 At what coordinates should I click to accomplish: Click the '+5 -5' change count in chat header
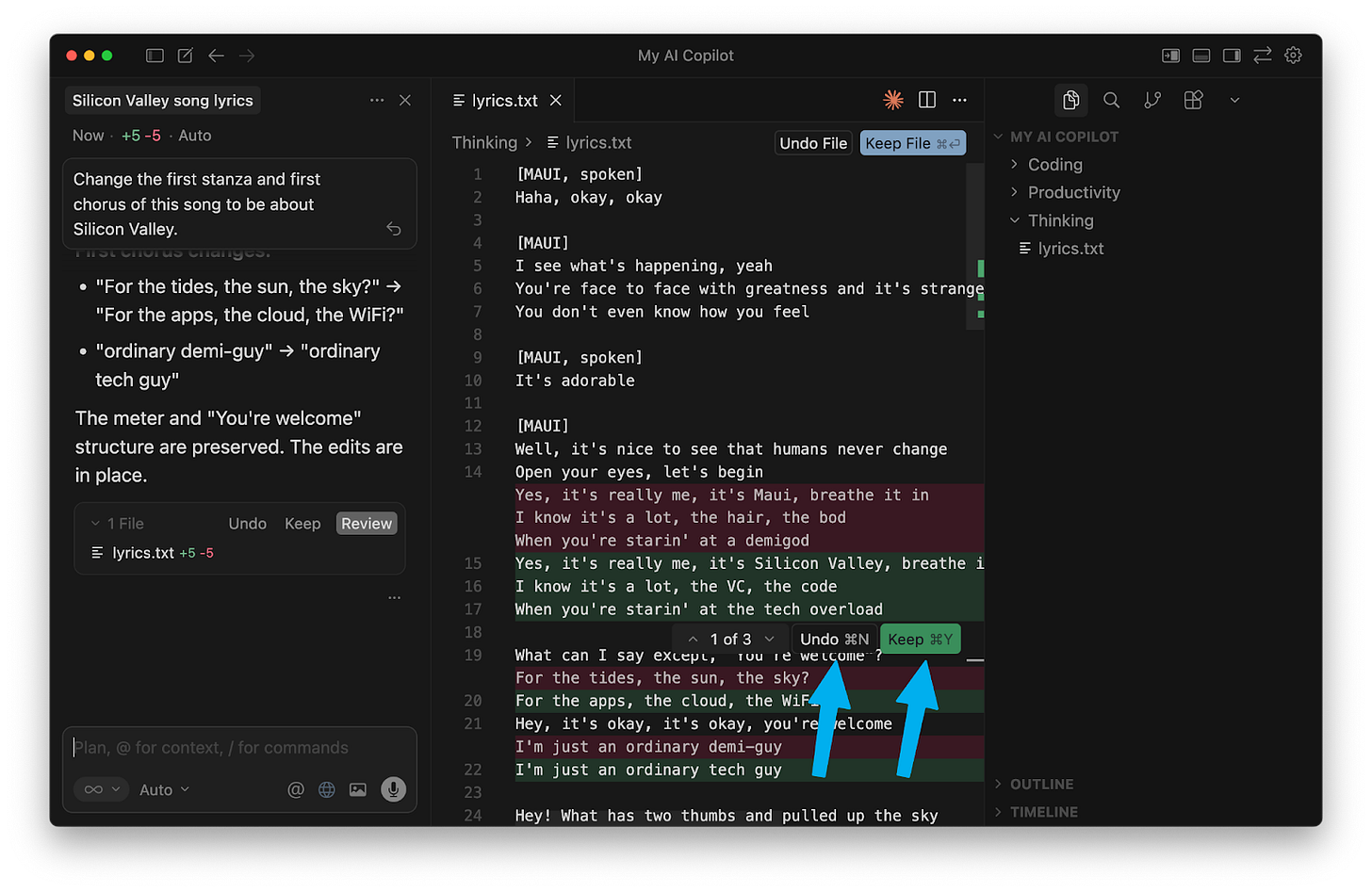click(x=141, y=136)
